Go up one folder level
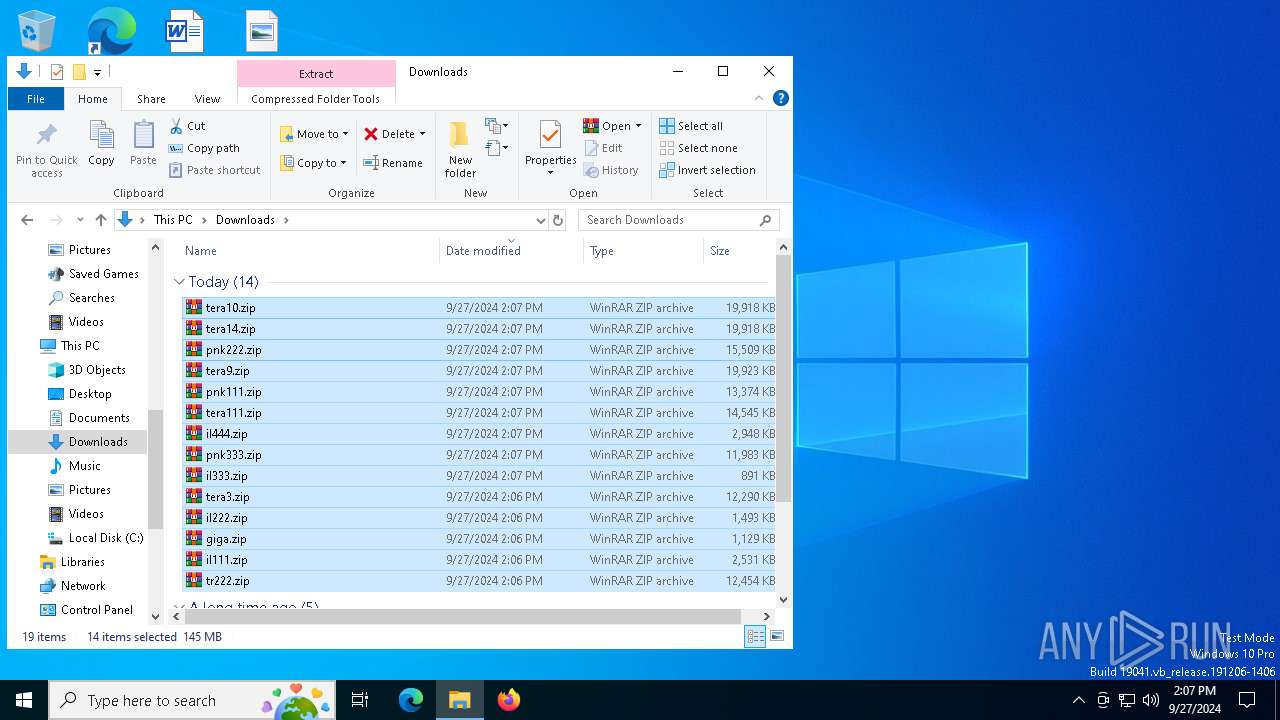 [101, 220]
